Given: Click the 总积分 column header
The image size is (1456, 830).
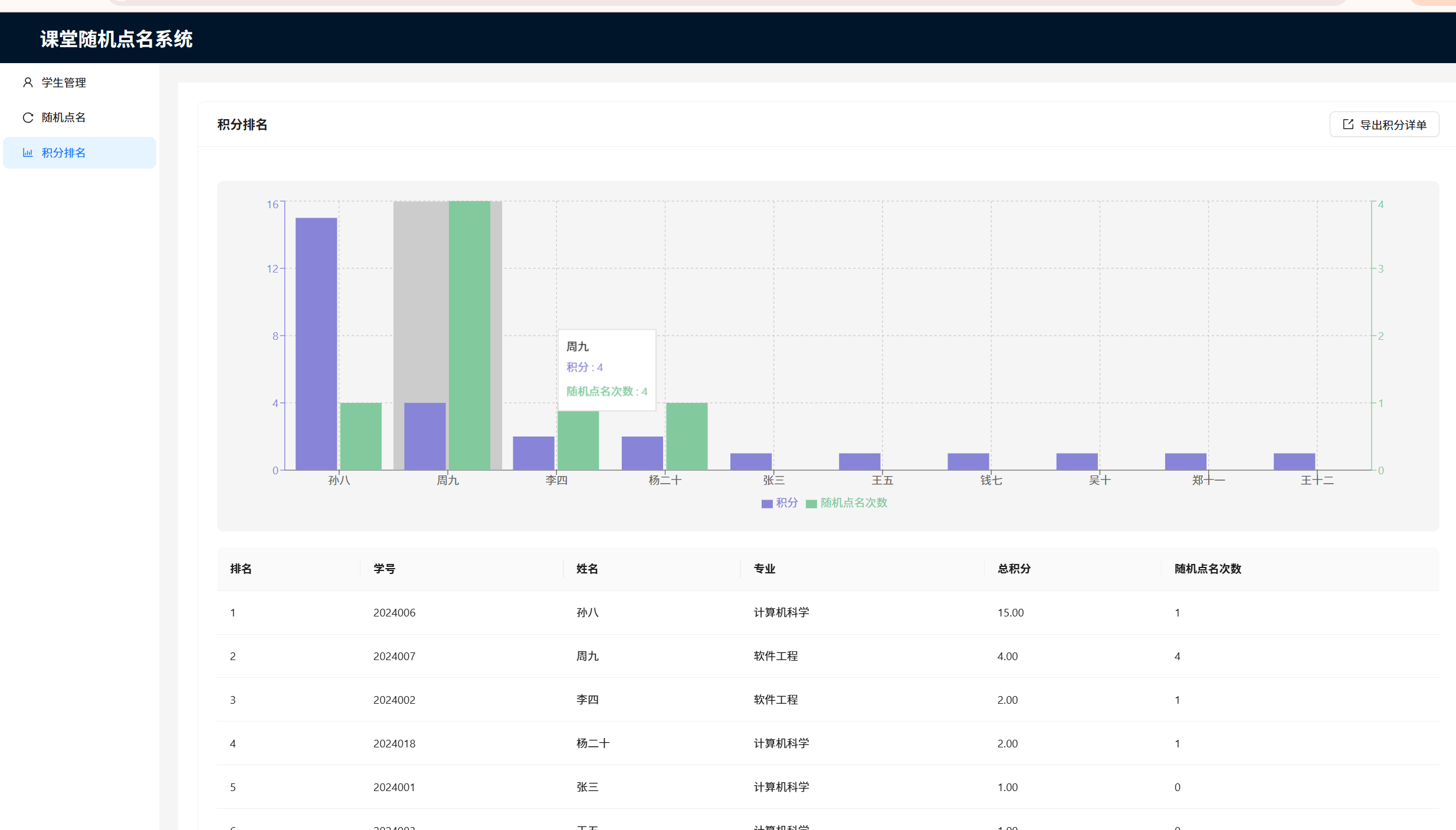Looking at the screenshot, I should pyautogui.click(x=1014, y=569).
